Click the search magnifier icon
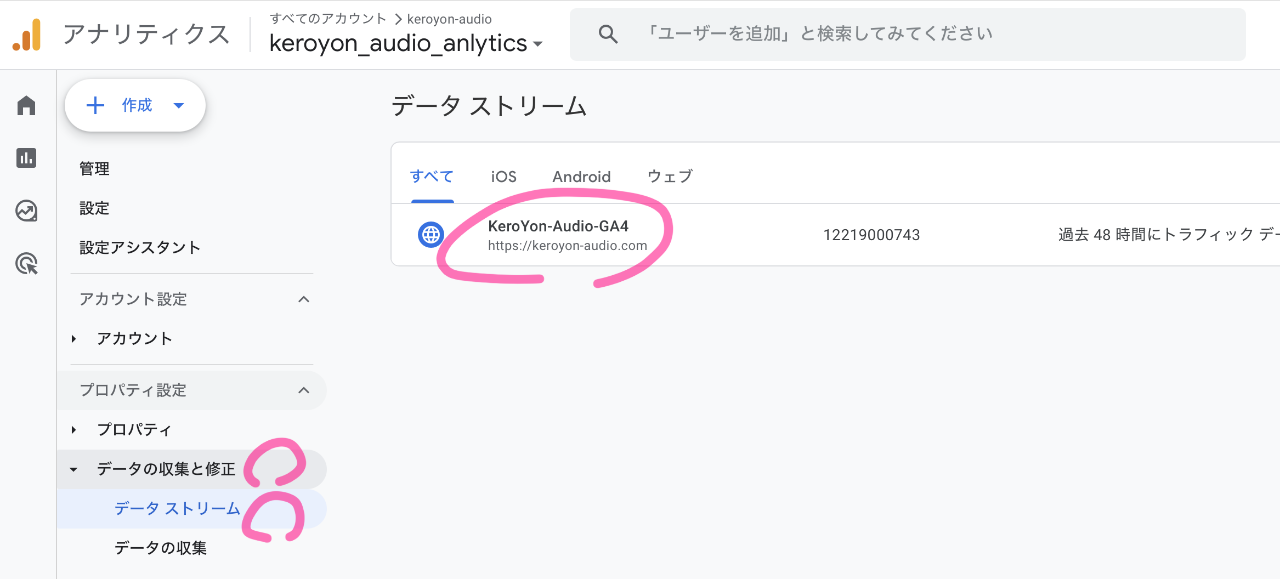This screenshot has width=1280, height=579. 608,34
